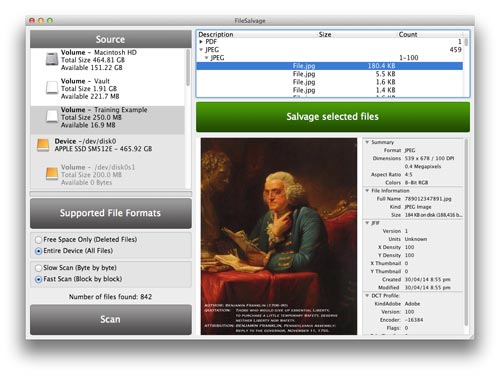Close the FileSalvage window with red button
Image resolution: width=500 pixels, height=375 pixels.
[32, 21]
